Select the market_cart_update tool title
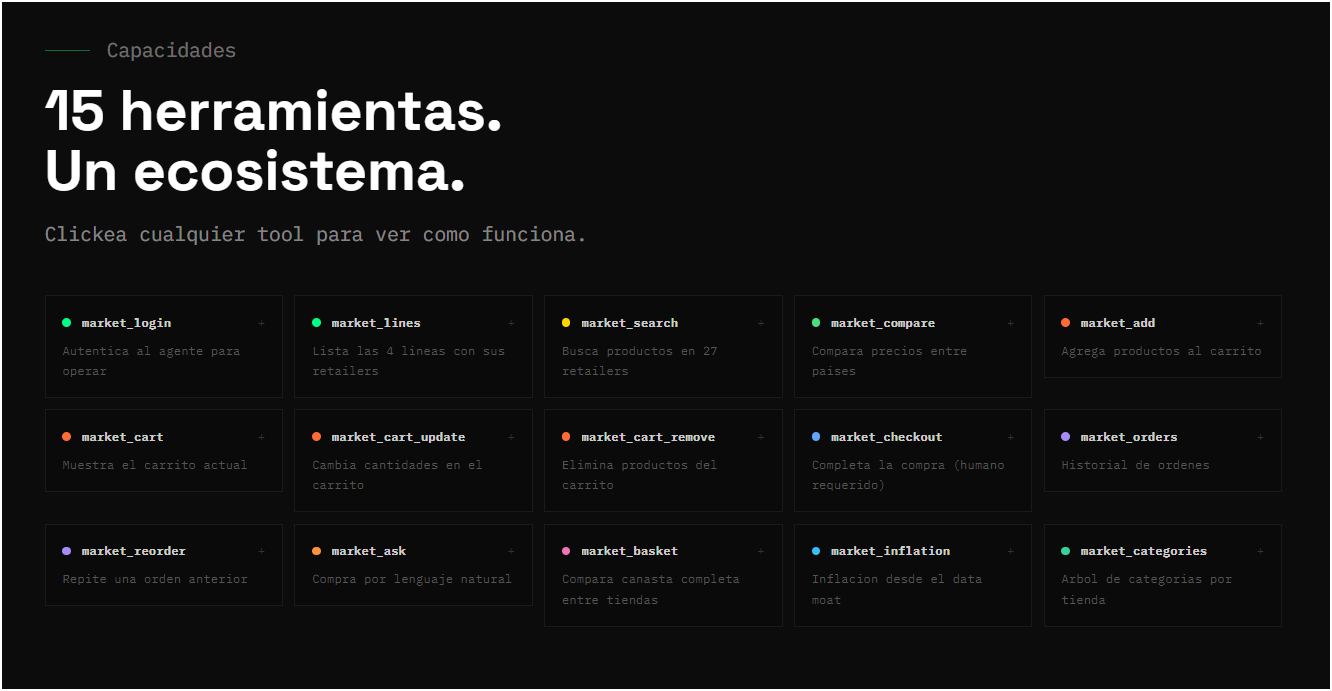The image size is (1332, 691). point(398,437)
